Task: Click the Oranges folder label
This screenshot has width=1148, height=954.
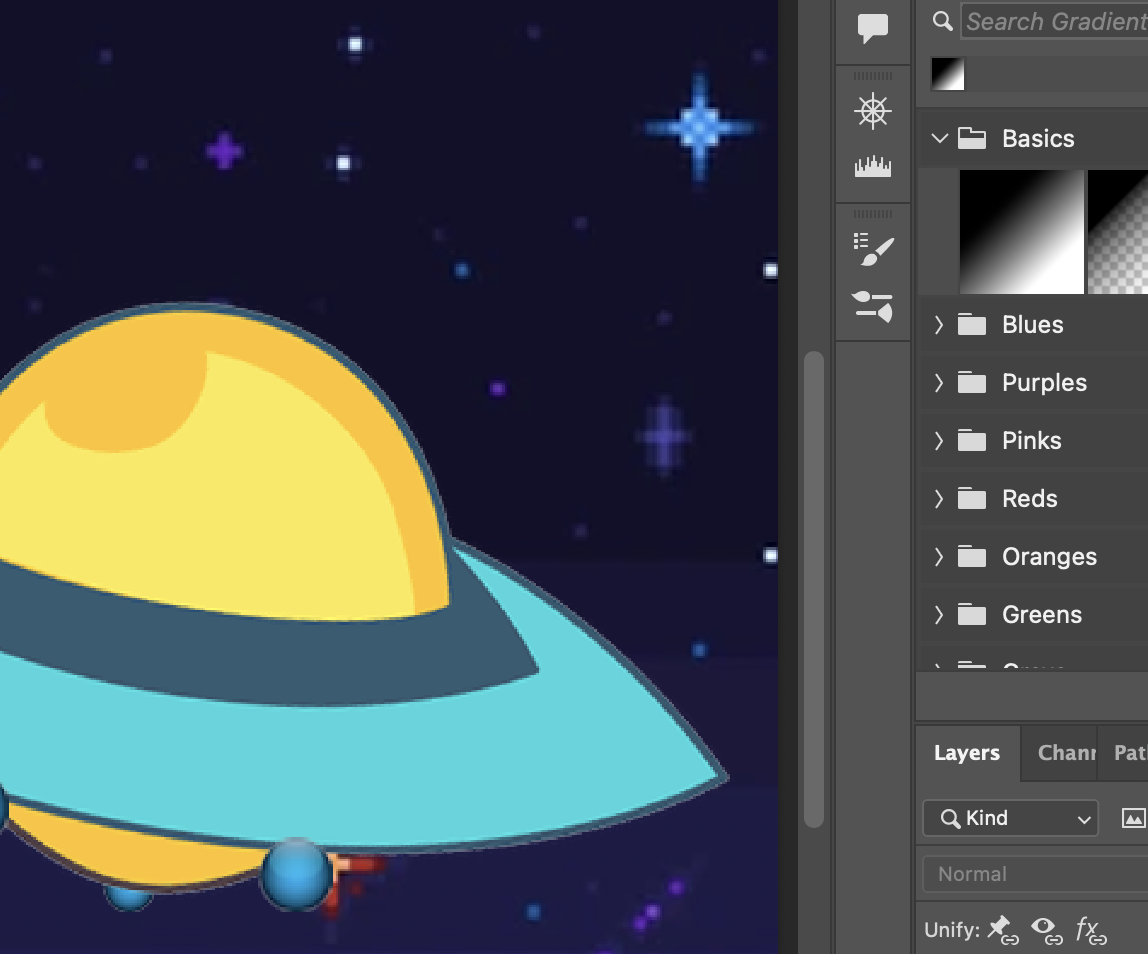Action: pyautogui.click(x=1049, y=557)
